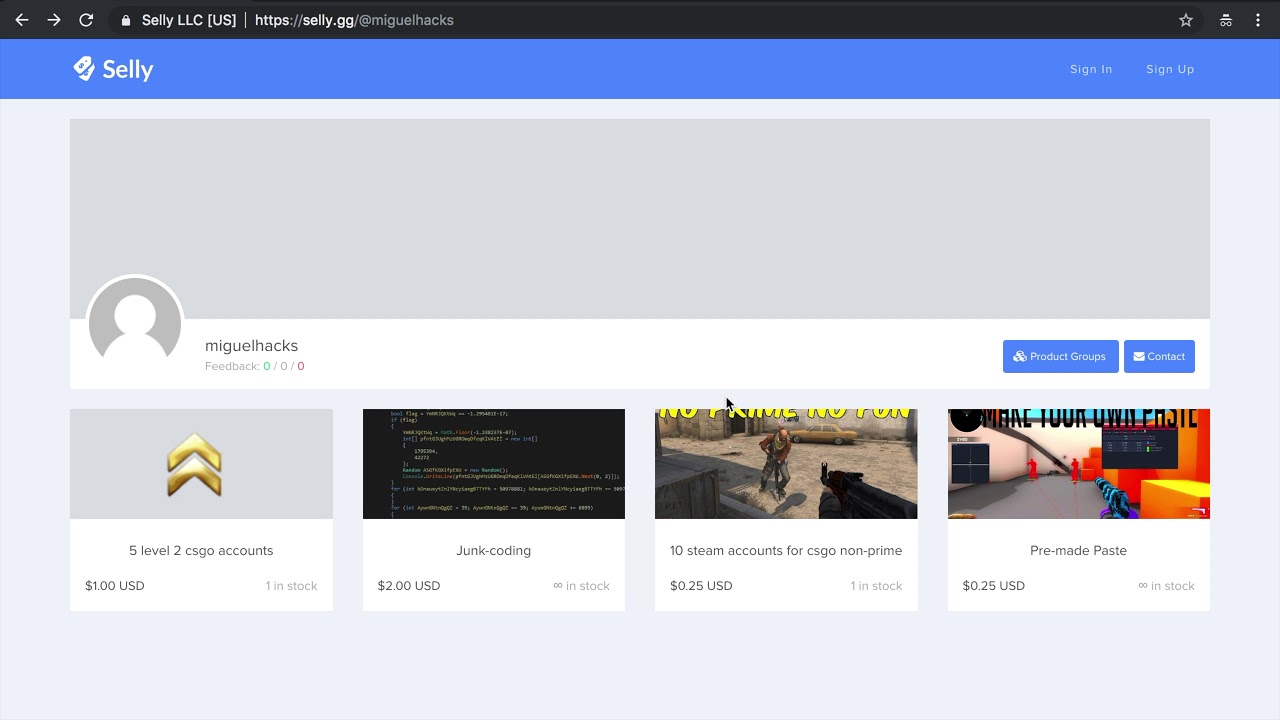Reload the page with the refresh icon
Image resolution: width=1280 pixels, height=720 pixels.
(x=86, y=20)
